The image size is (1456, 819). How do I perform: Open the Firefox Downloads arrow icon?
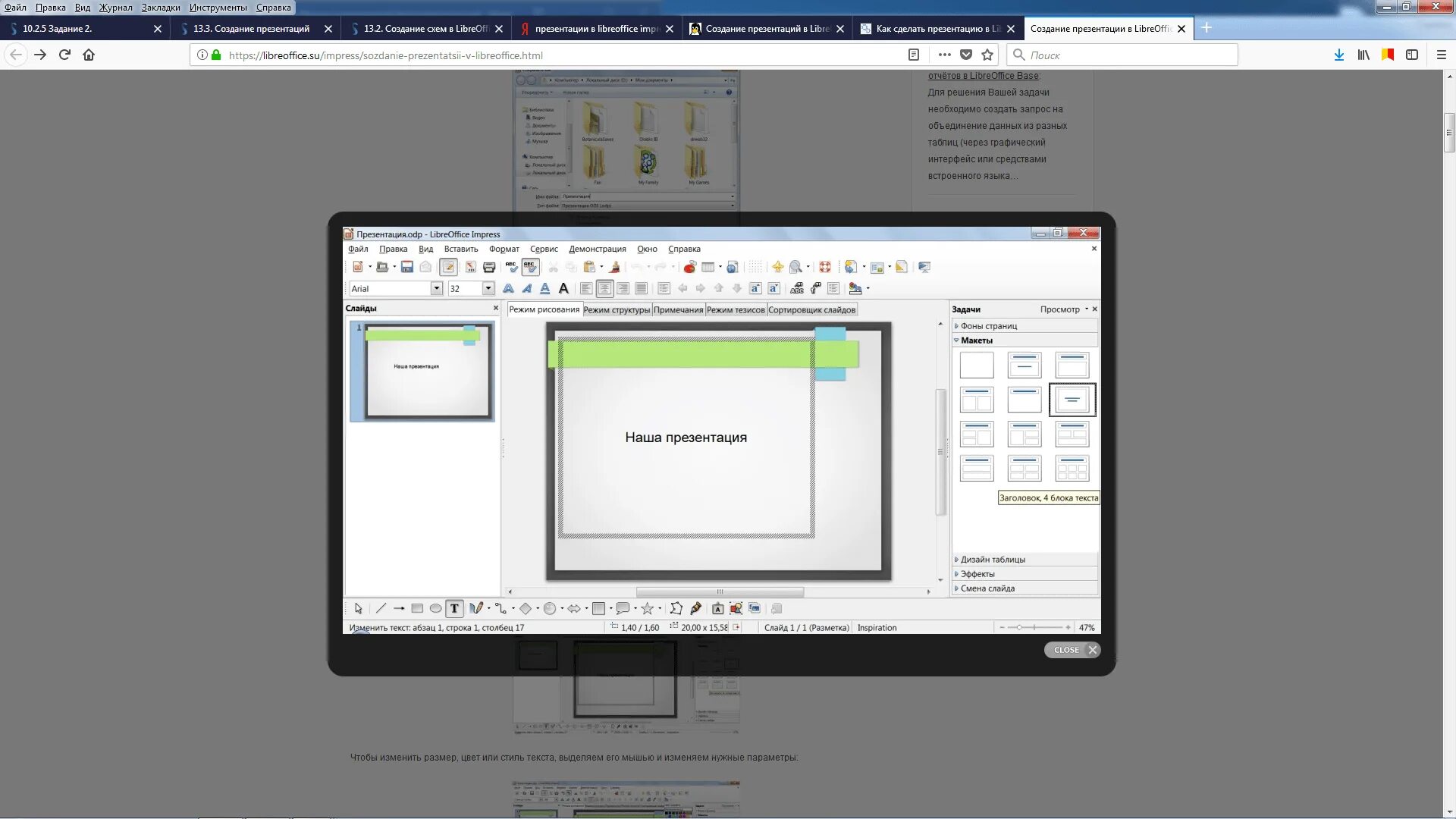click(1338, 55)
